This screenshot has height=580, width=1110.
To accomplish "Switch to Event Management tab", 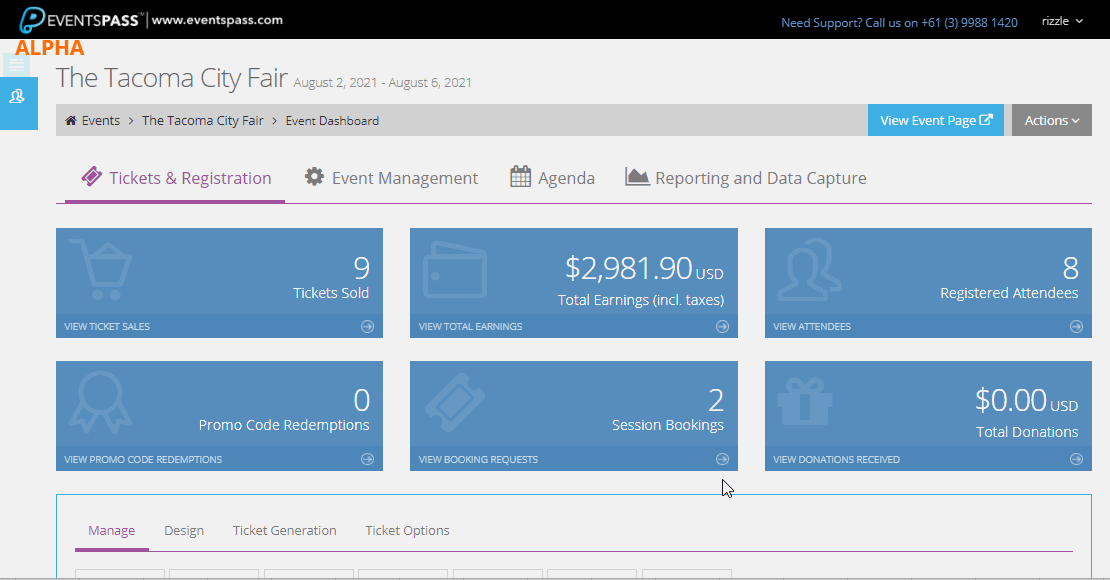I will 391,178.
